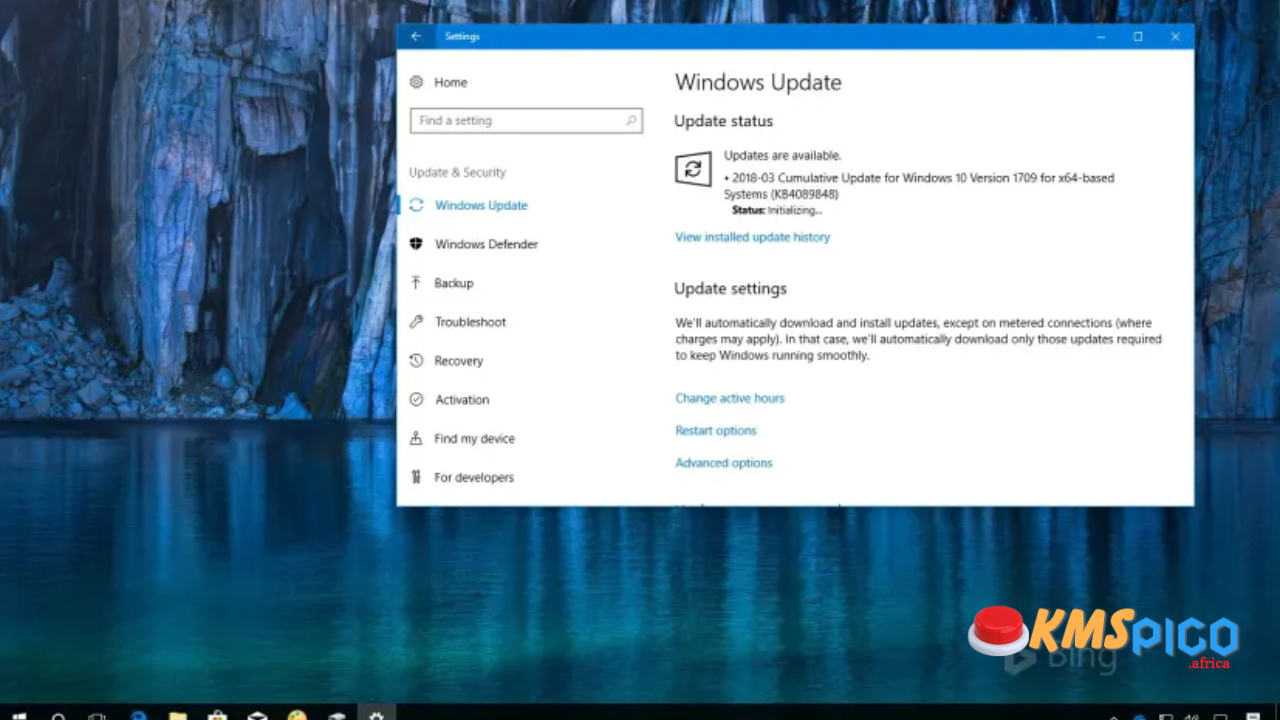This screenshot has width=1280, height=720.
Task: Click the 'Status: Initializing...' text
Action: [x=776, y=210]
